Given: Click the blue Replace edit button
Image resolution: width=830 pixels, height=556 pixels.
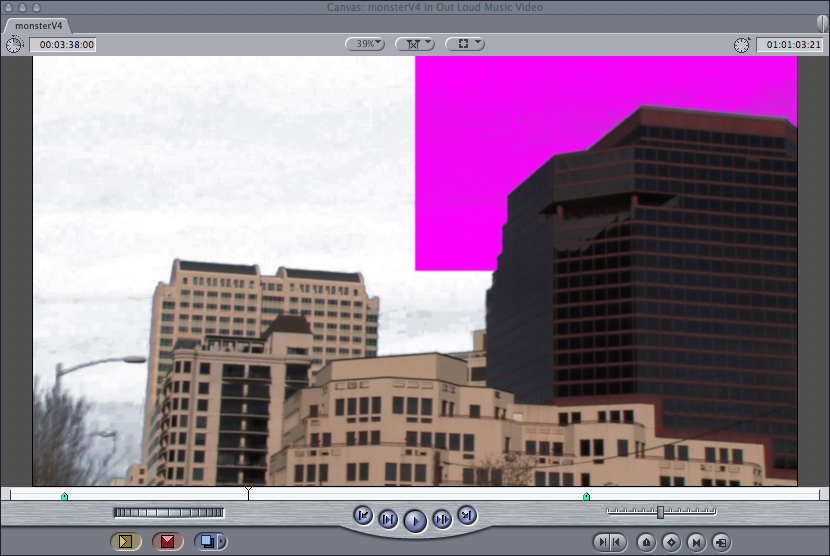Looking at the screenshot, I should click(207, 542).
